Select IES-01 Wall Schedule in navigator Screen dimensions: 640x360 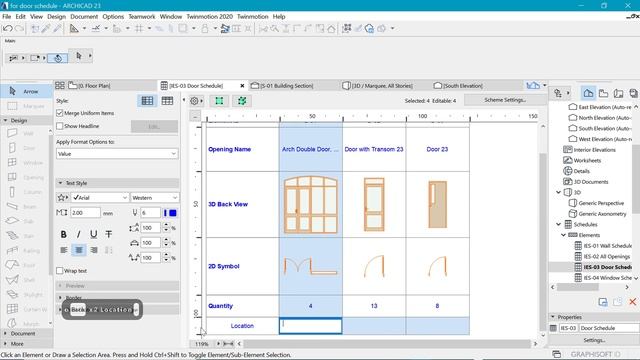(x=603, y=246)
